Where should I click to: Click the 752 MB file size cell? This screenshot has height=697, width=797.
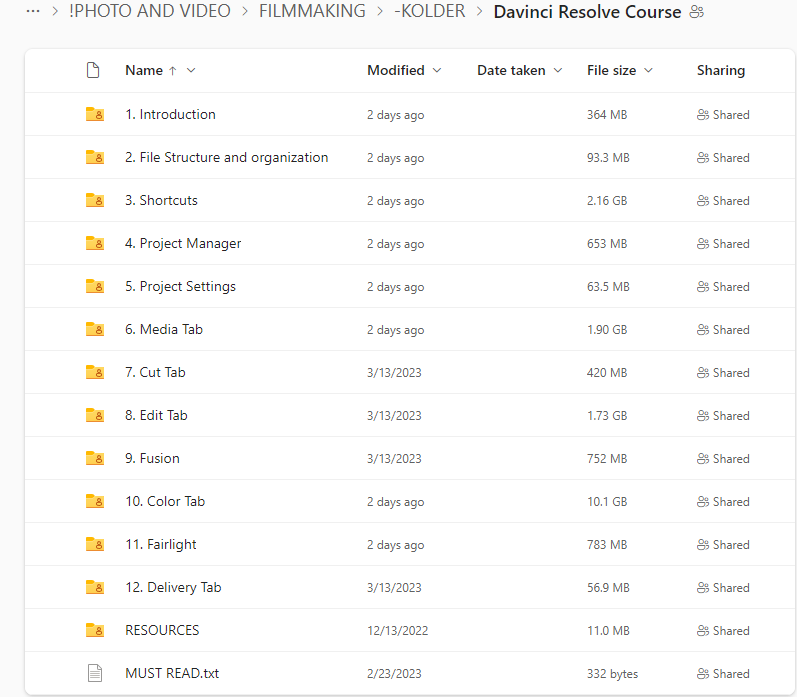(607, 459)
